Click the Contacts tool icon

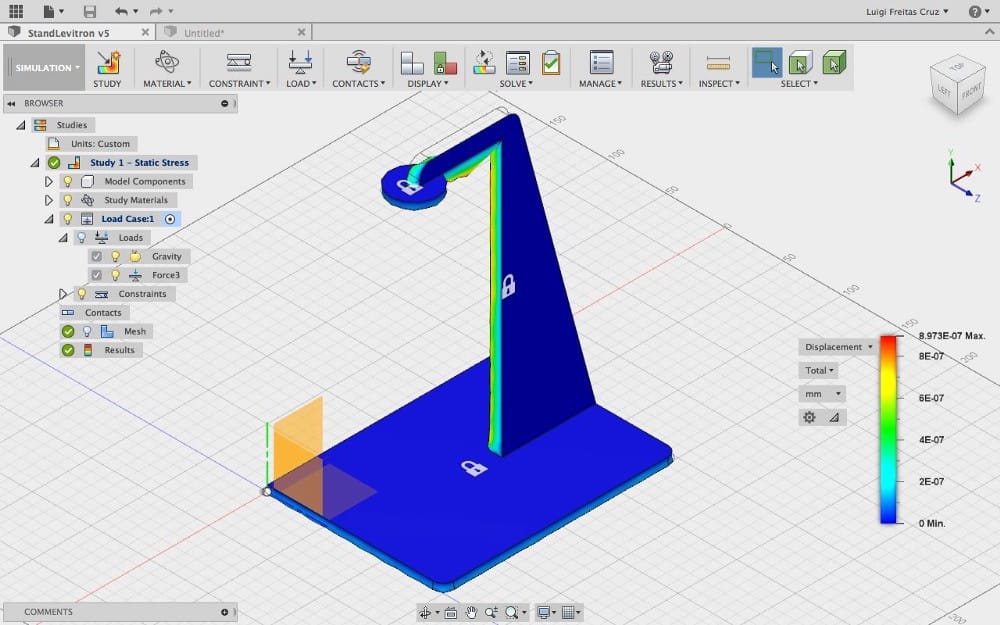(358, 62)
